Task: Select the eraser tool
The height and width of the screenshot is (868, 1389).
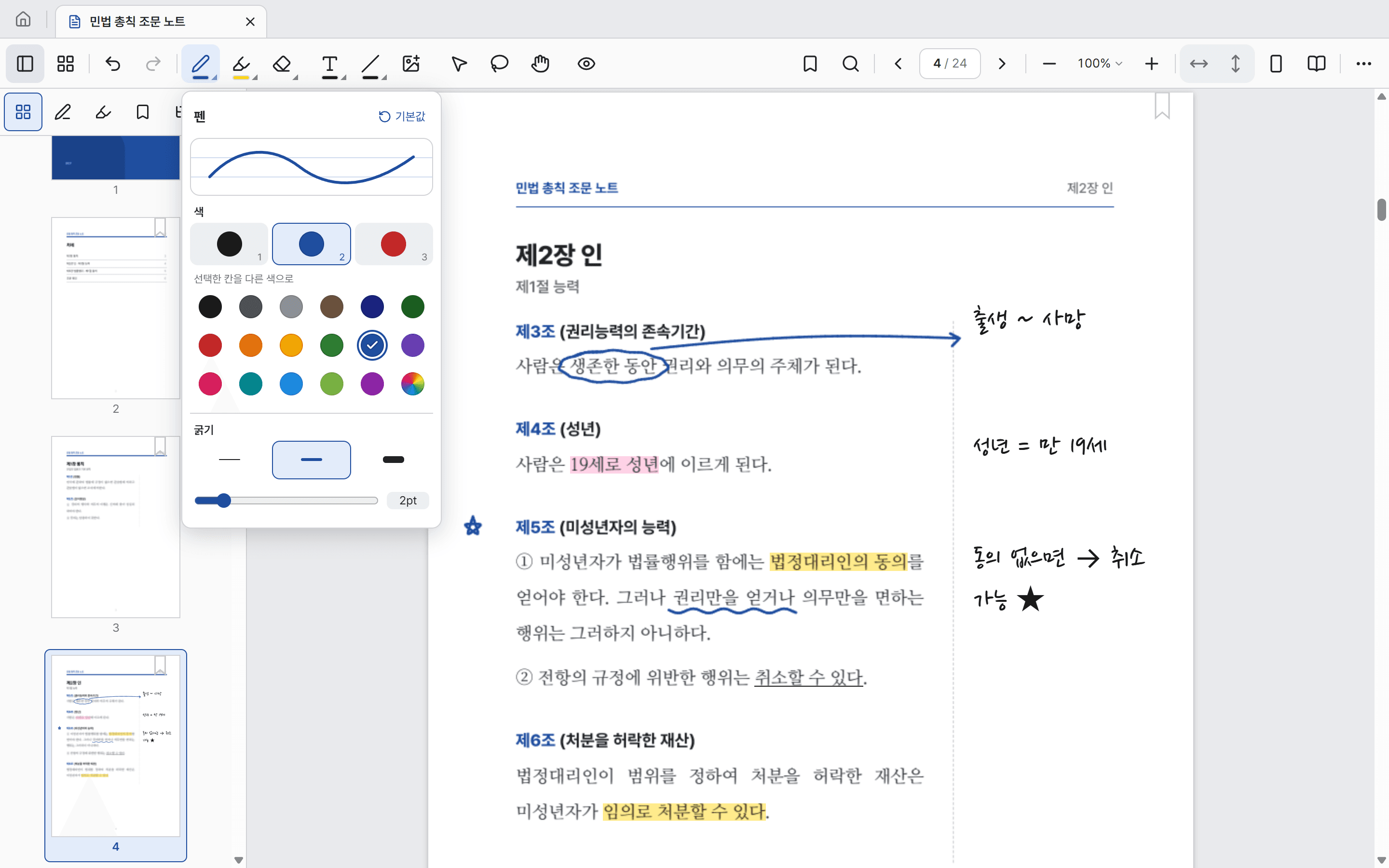Action: [282, 63]
